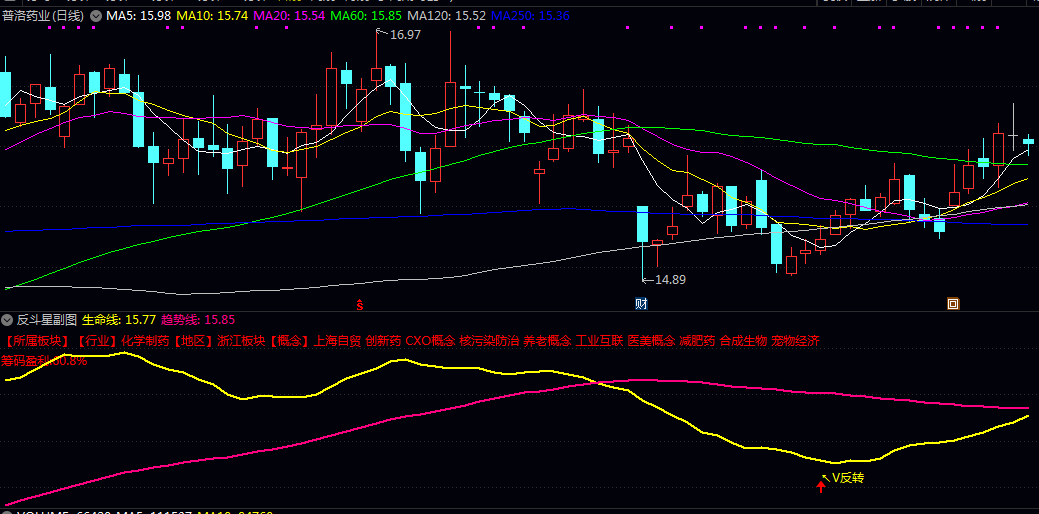Open dropdown next to 普洛药业(日线) title
Image resolution: width=1039 pixels, height=514 pixels.
click(95, 16)
